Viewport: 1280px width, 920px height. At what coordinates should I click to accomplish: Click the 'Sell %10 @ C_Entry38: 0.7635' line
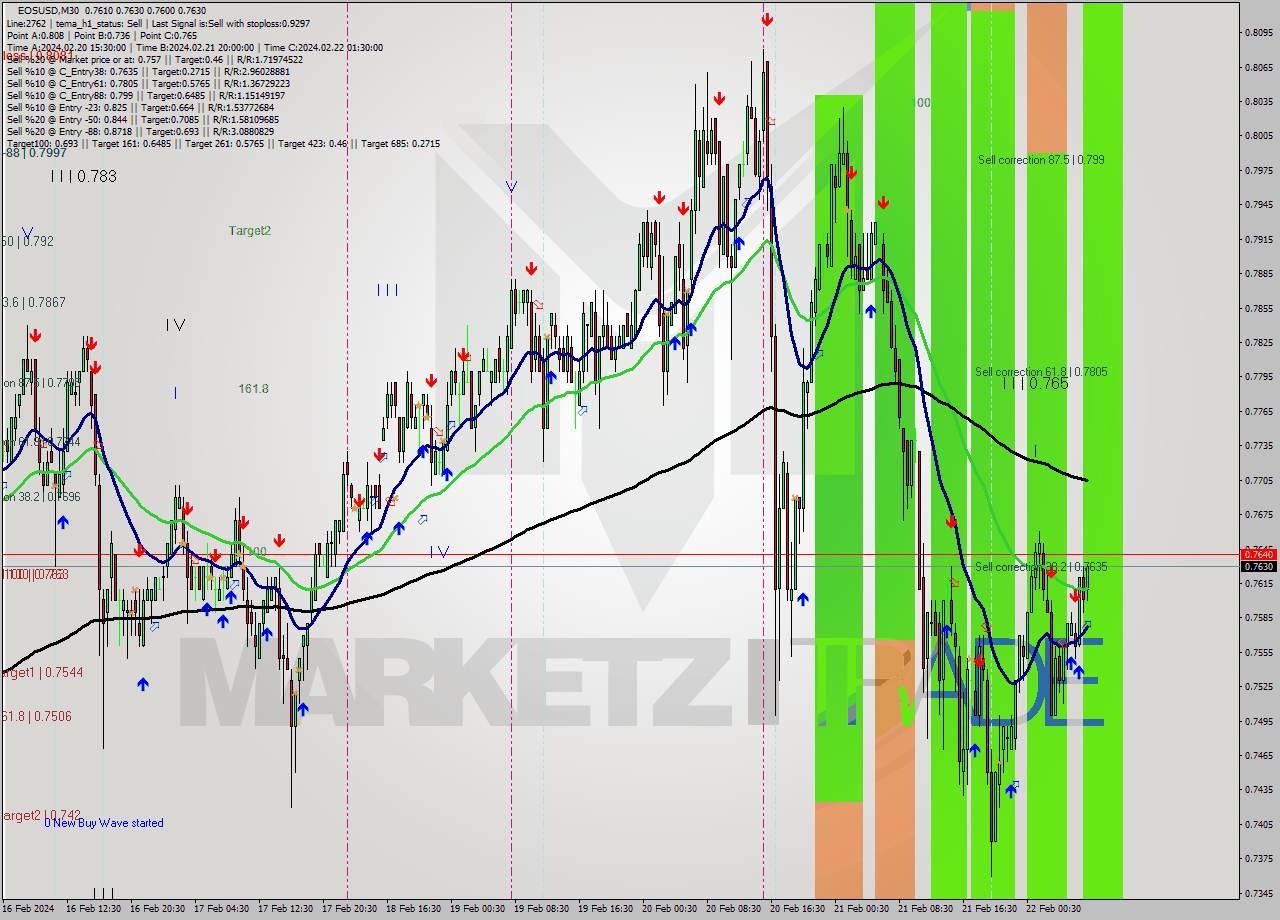click(x=148, y=71)
